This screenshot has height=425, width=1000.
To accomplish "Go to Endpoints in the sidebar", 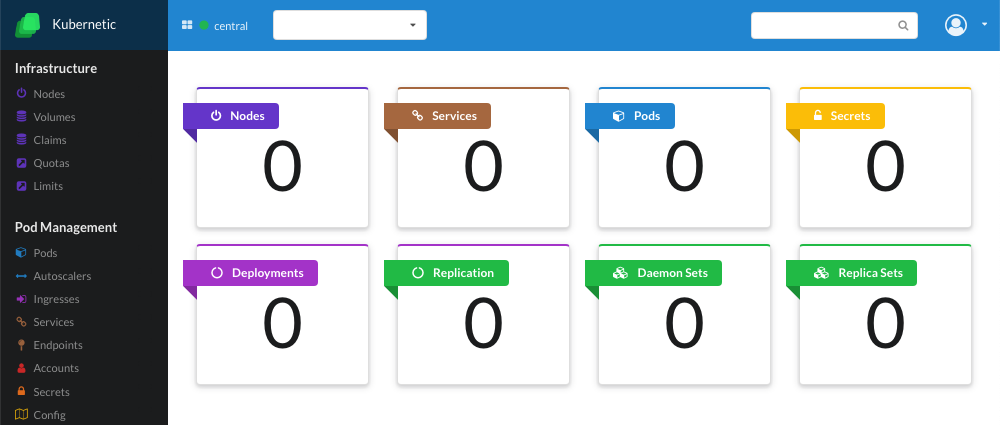I will click(x=58, y=345).
